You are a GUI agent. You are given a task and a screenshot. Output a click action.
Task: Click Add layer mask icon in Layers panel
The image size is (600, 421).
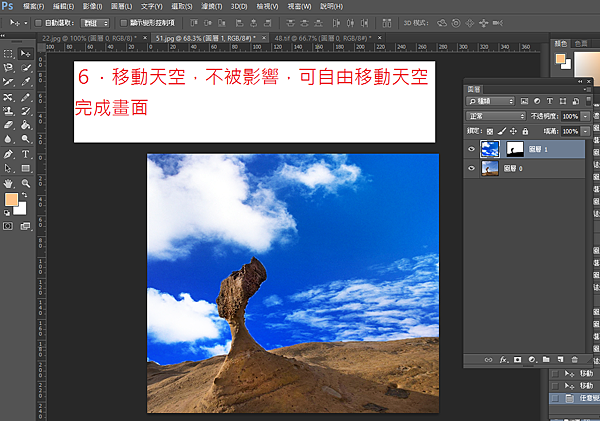coord(517,359)
